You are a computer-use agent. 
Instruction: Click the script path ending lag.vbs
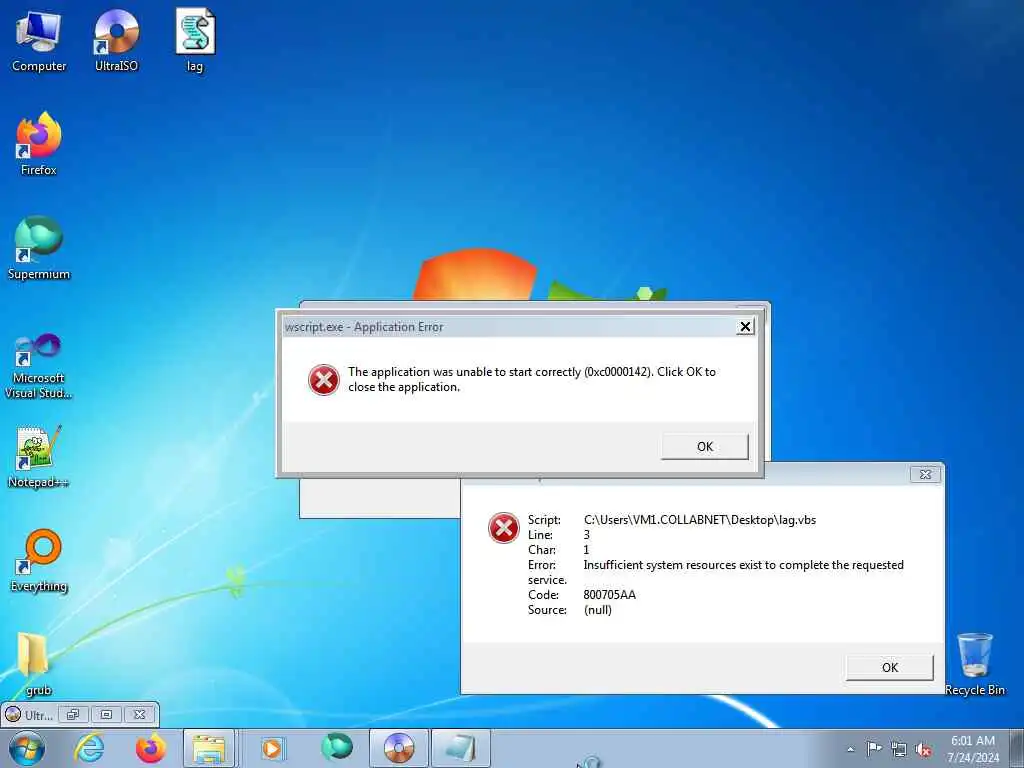coord(699,520)
